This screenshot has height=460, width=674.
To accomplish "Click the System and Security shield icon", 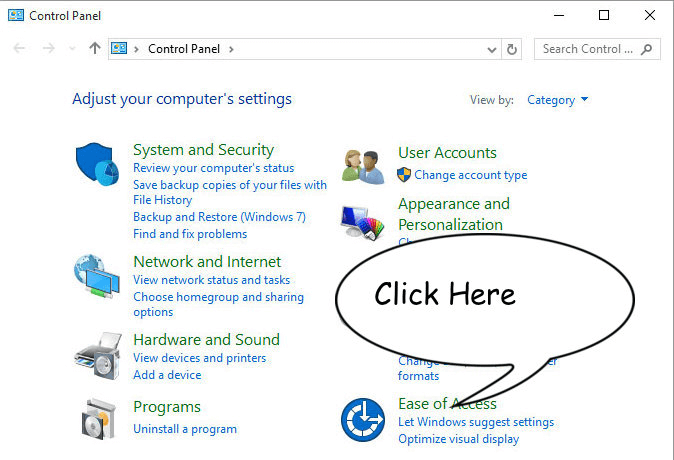I will (97, 164).
